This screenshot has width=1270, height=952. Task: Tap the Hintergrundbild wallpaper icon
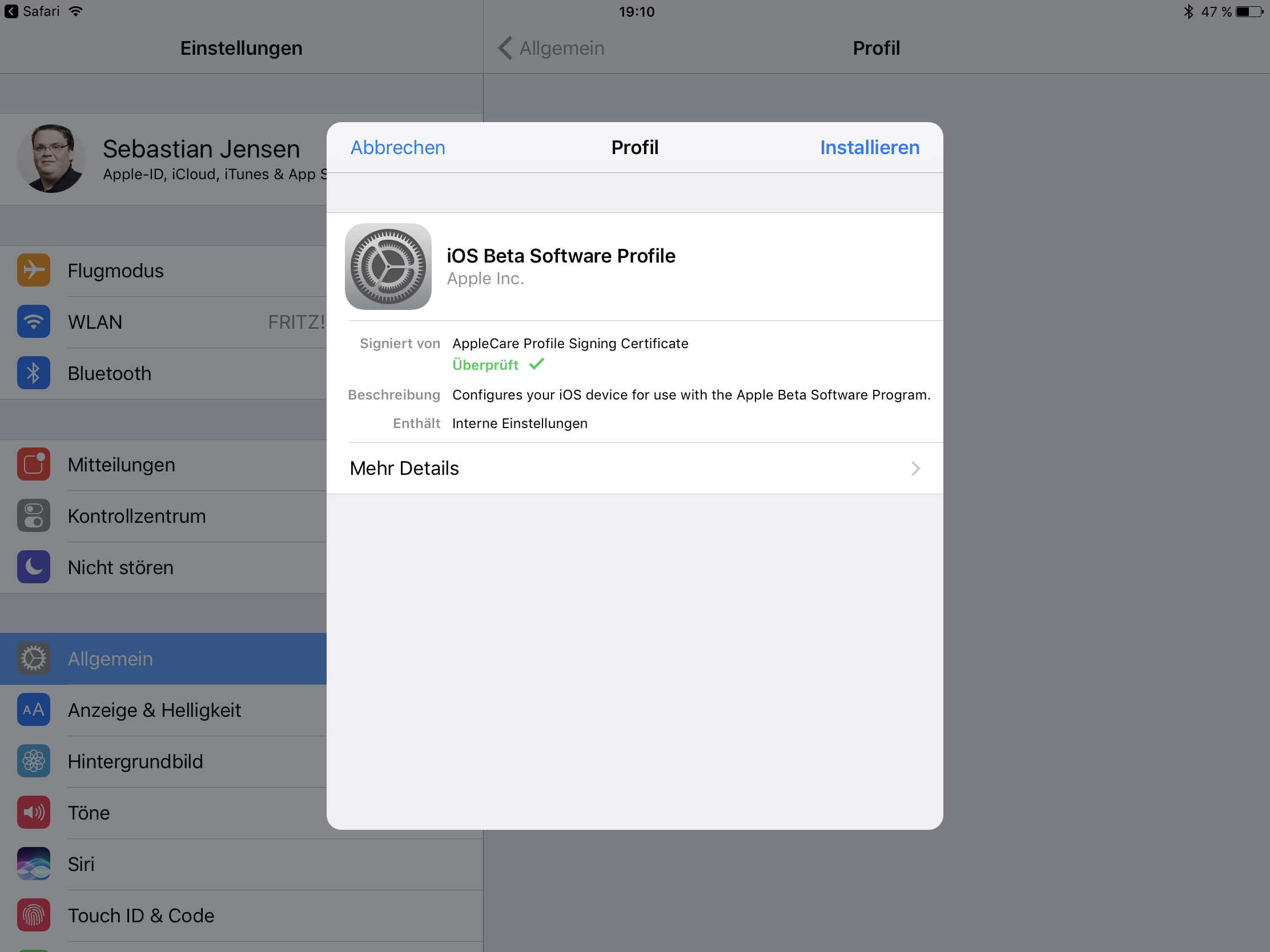pos(33,761)
